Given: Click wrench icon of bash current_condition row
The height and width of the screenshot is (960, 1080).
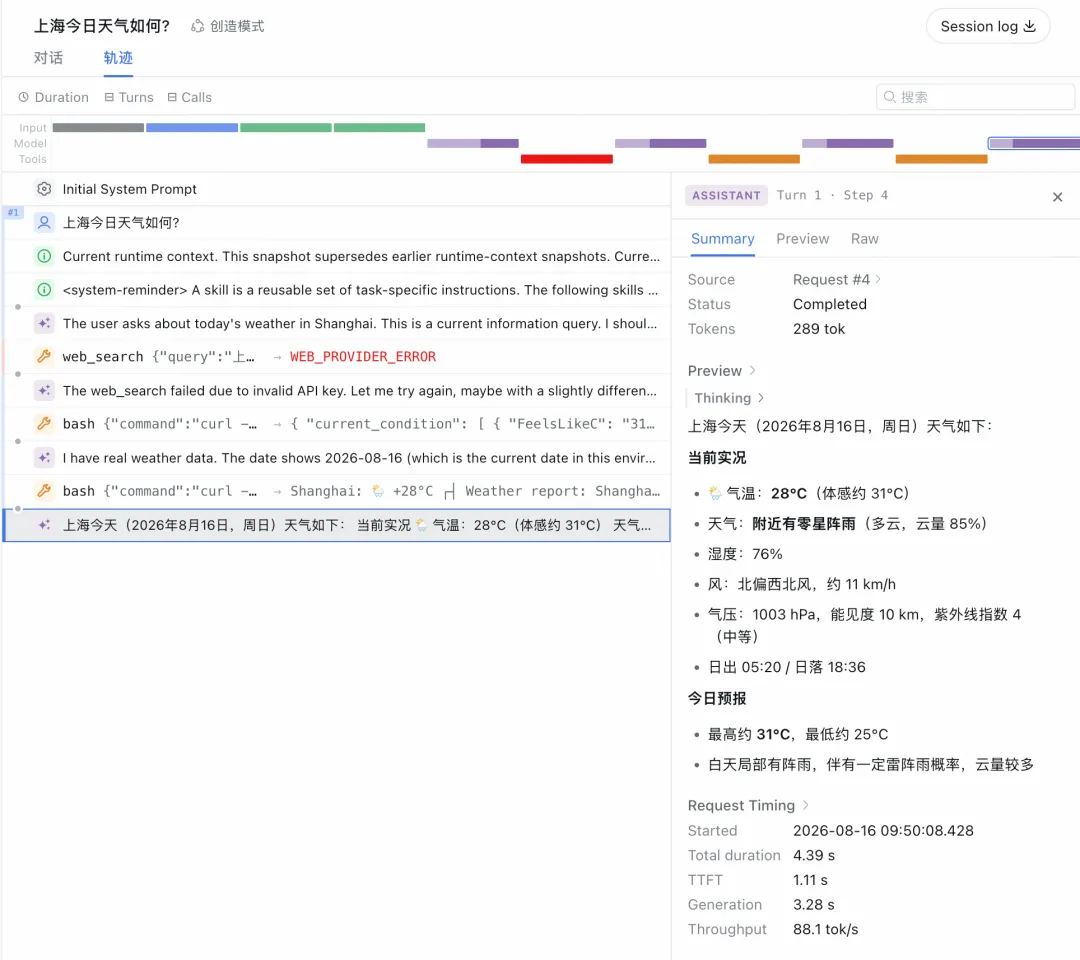Looking at the screenshot, I should (x=44, y=424).
